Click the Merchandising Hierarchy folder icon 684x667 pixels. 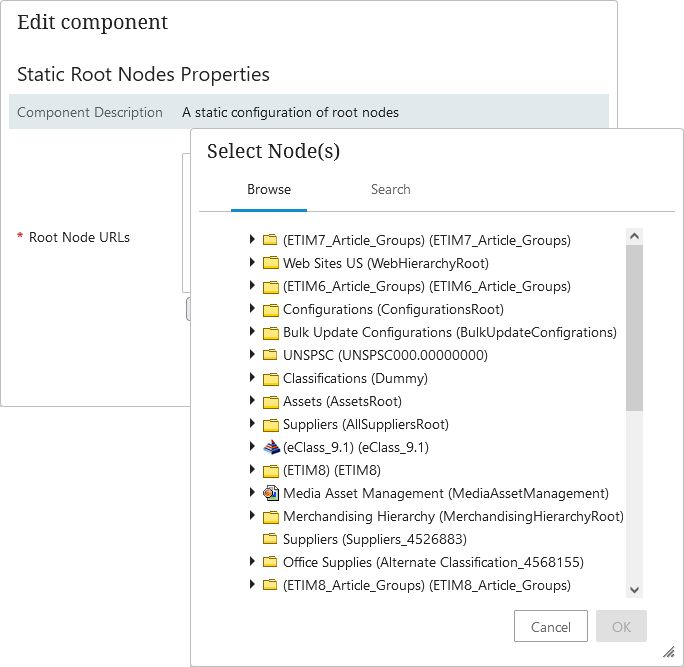pos(270,517)
